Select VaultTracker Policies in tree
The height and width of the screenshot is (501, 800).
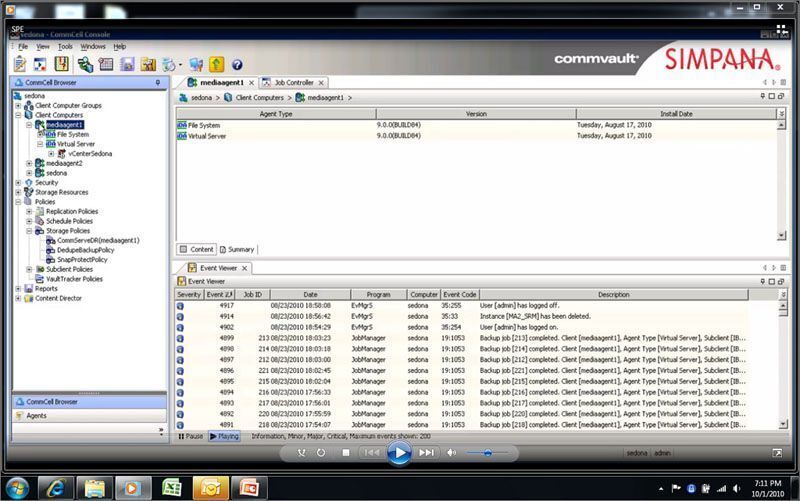click(74, 279)
